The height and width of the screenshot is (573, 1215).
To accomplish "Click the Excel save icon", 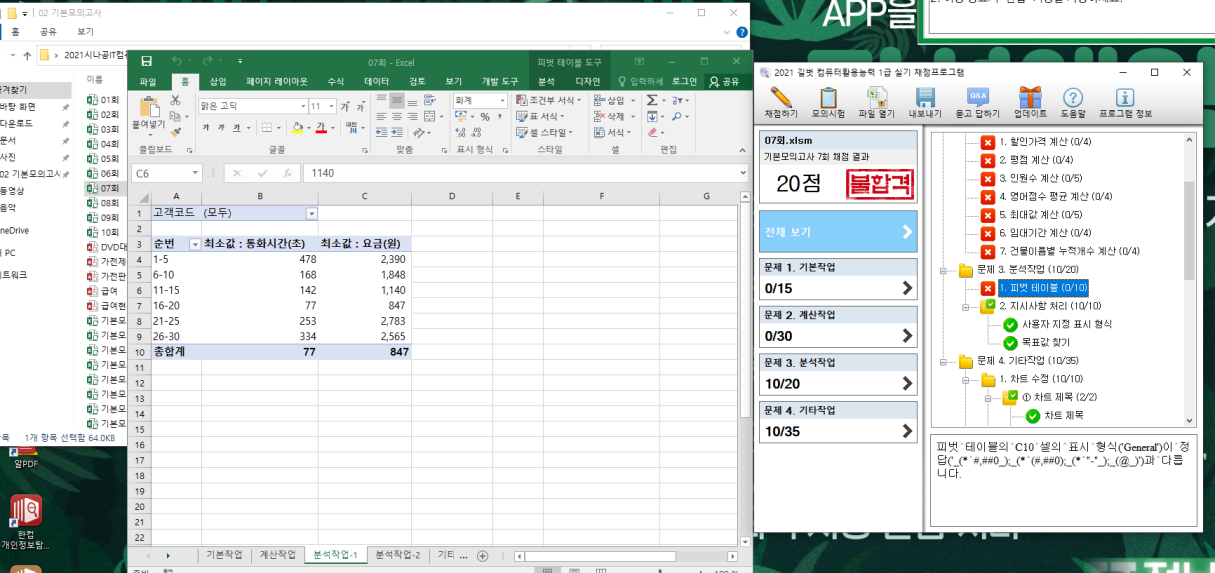I will point(147,62).
